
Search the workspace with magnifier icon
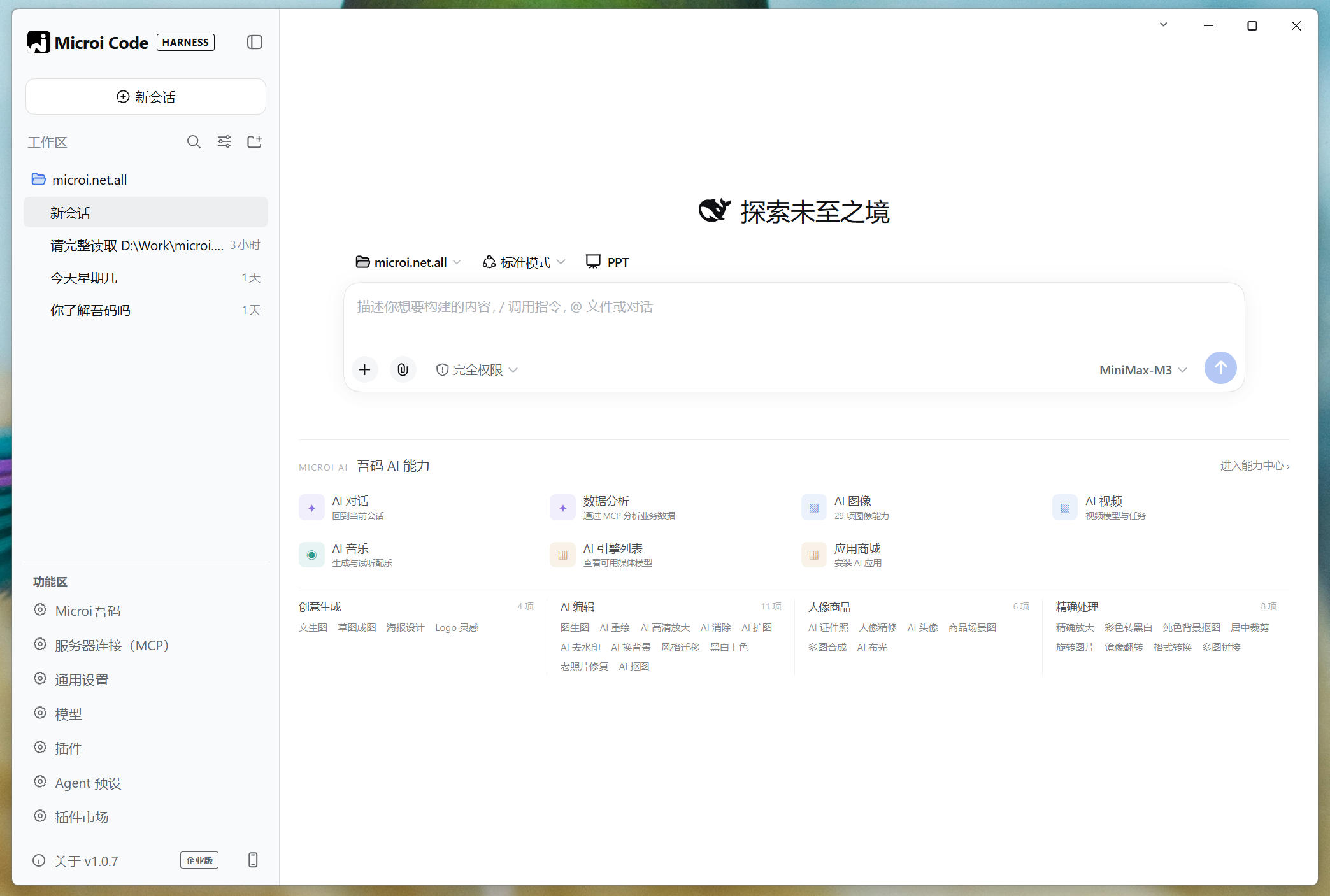[x=194, y=141]
